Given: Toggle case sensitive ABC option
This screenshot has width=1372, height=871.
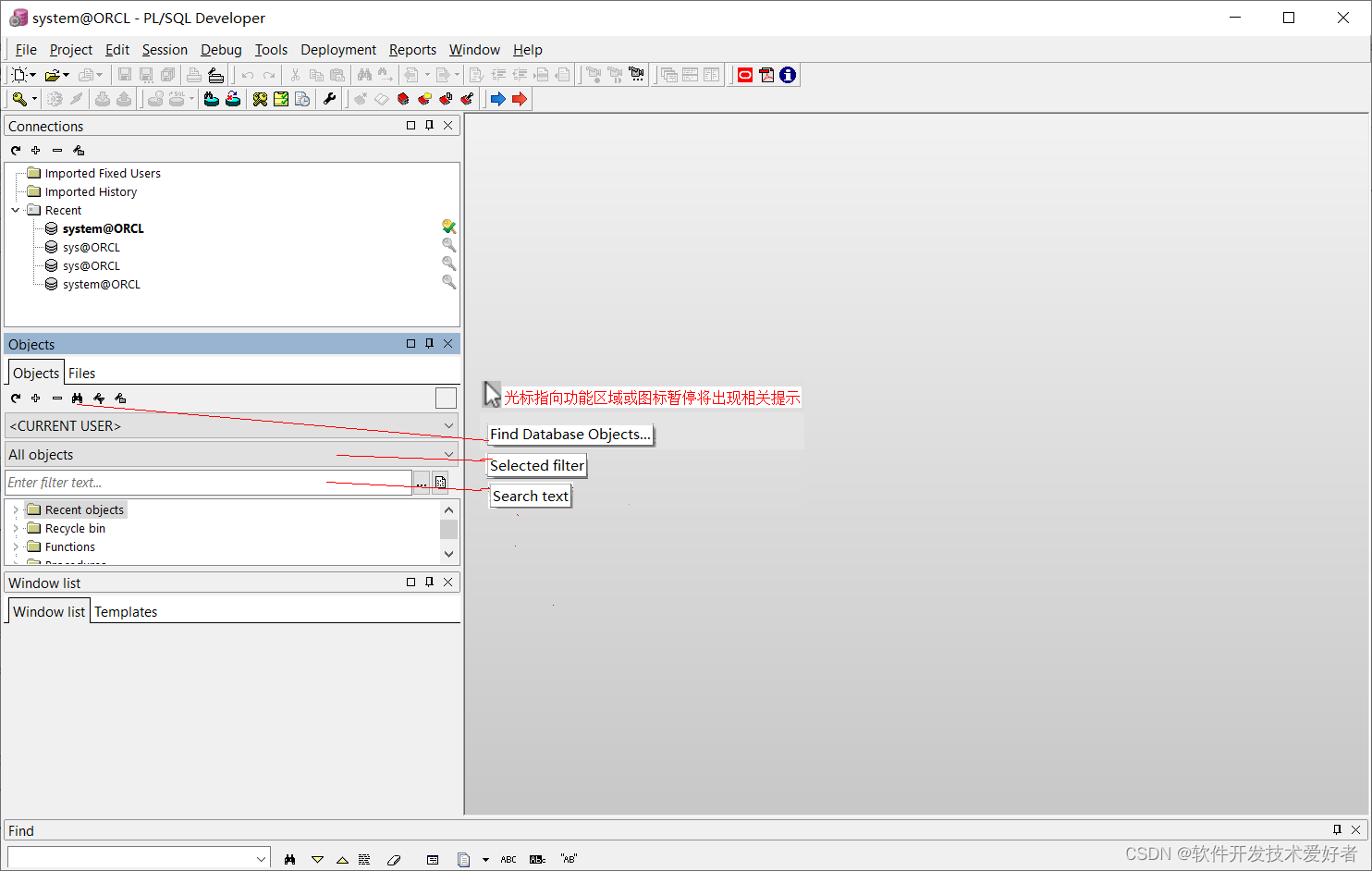Looking at the screenshot, I should click(x=508, y=859).
